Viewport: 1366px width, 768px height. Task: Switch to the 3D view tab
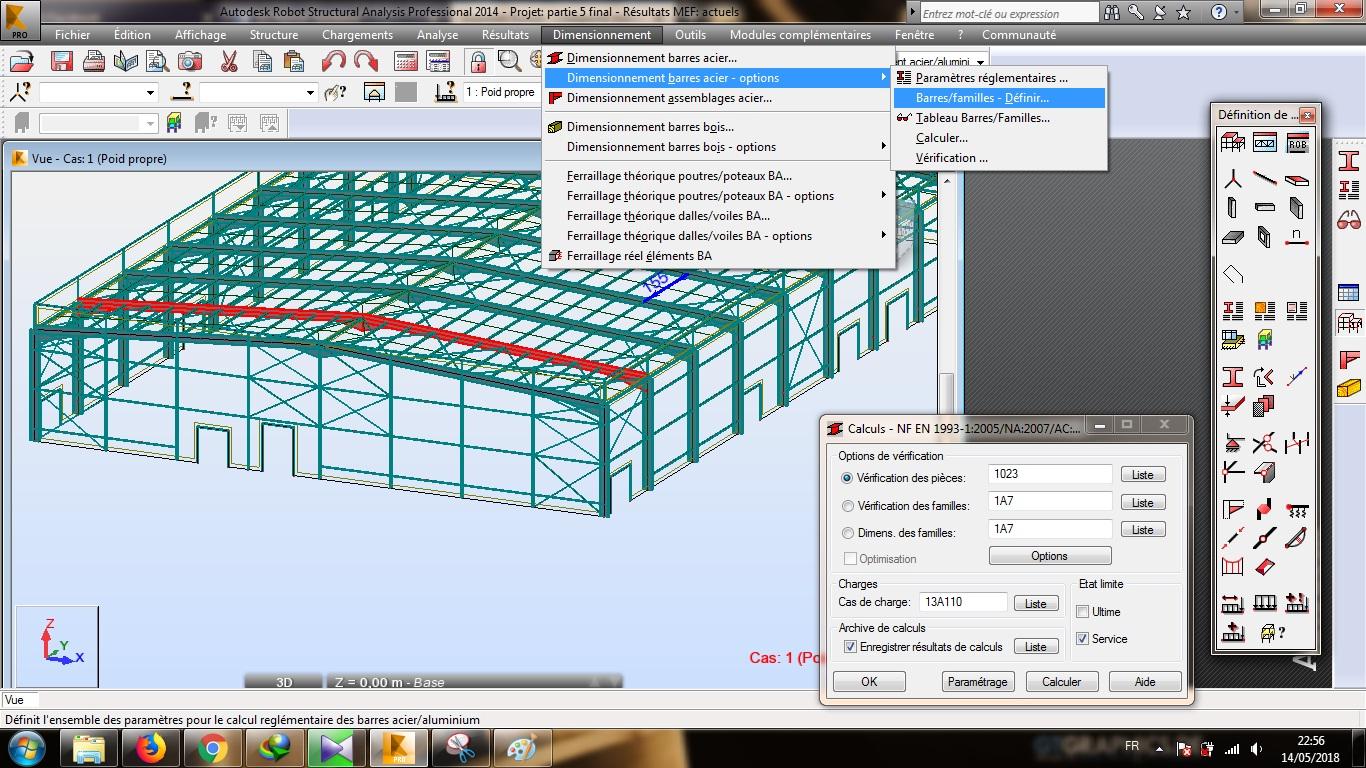pyautogui.click(x=284, y=682)
